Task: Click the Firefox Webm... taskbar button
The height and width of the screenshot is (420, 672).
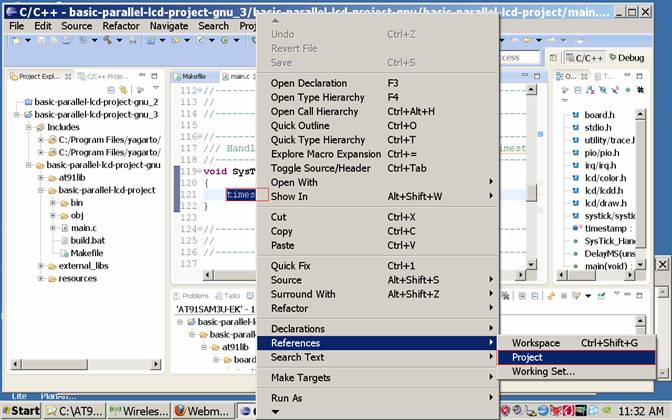Action: point(204,411)
